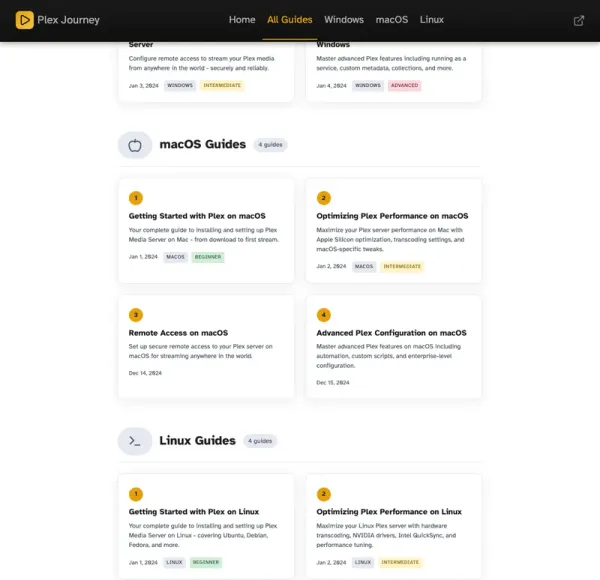Click WINDOWS tag on Jan 4, 2024 card
600x580 pixels.
pos(368,85)
